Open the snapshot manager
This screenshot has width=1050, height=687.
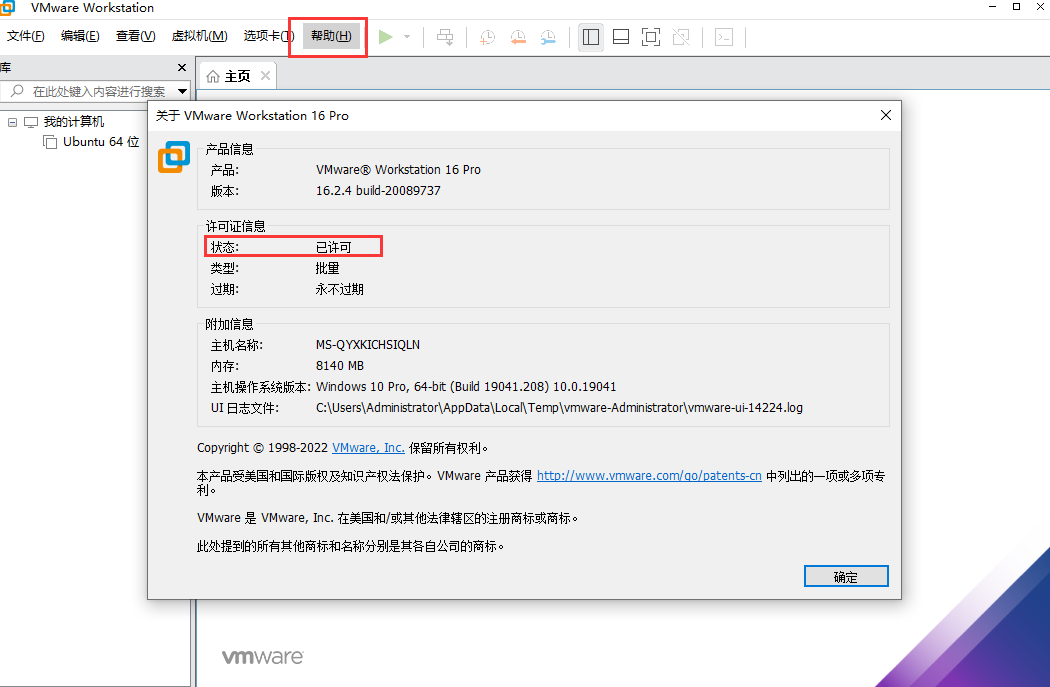(x=548, y=37)
